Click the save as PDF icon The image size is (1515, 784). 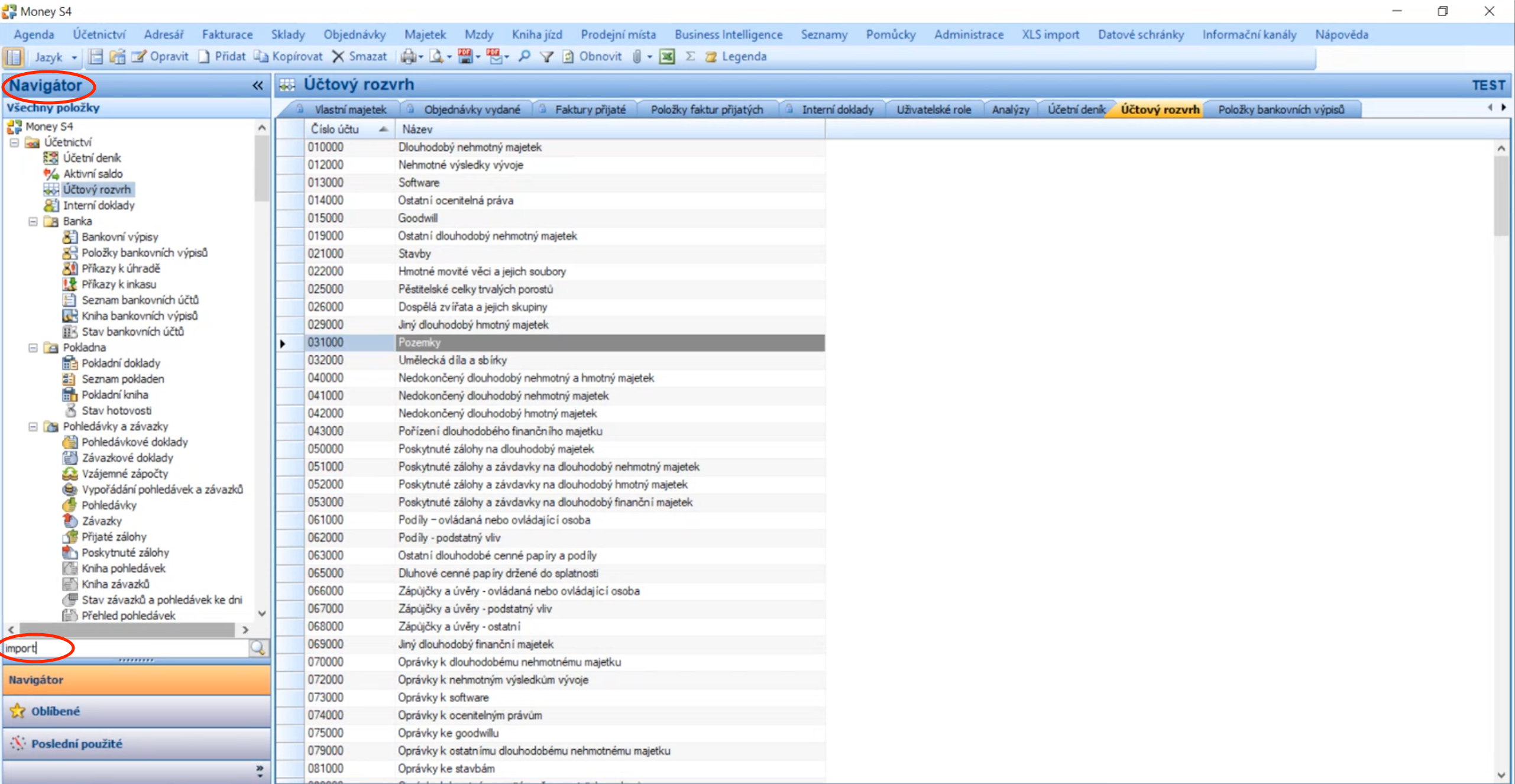[x=465, y=57]
